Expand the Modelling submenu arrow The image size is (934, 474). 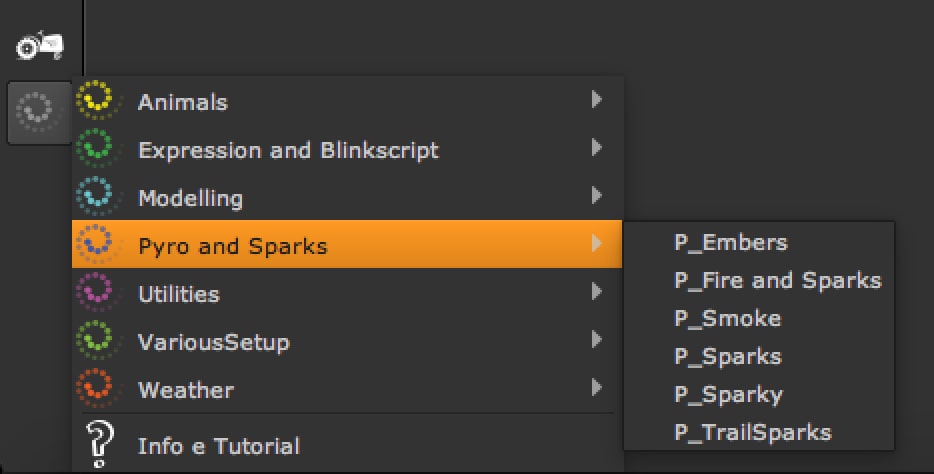pos(596,195)
